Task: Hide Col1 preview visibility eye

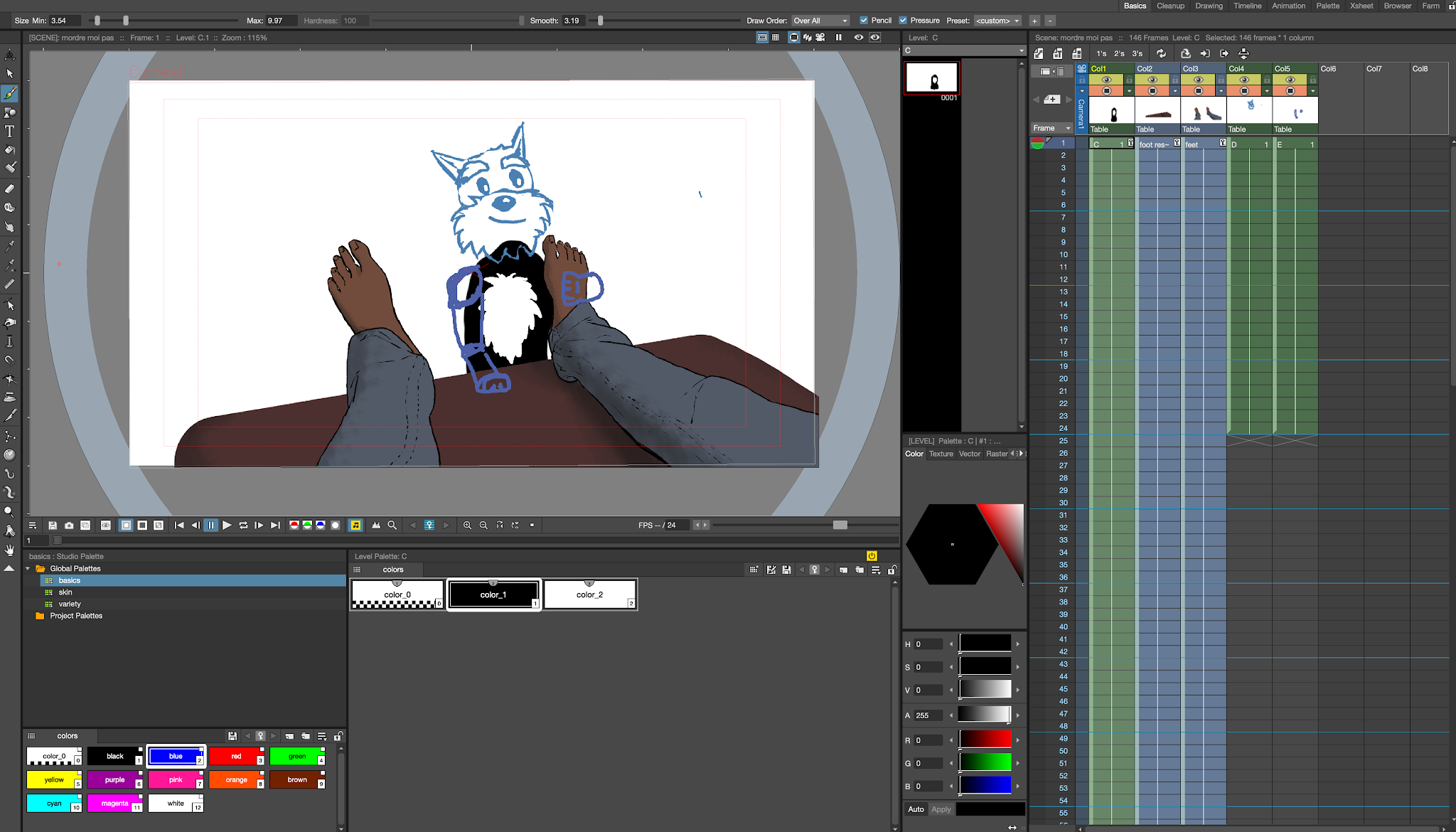Action: coord(1106,80)
